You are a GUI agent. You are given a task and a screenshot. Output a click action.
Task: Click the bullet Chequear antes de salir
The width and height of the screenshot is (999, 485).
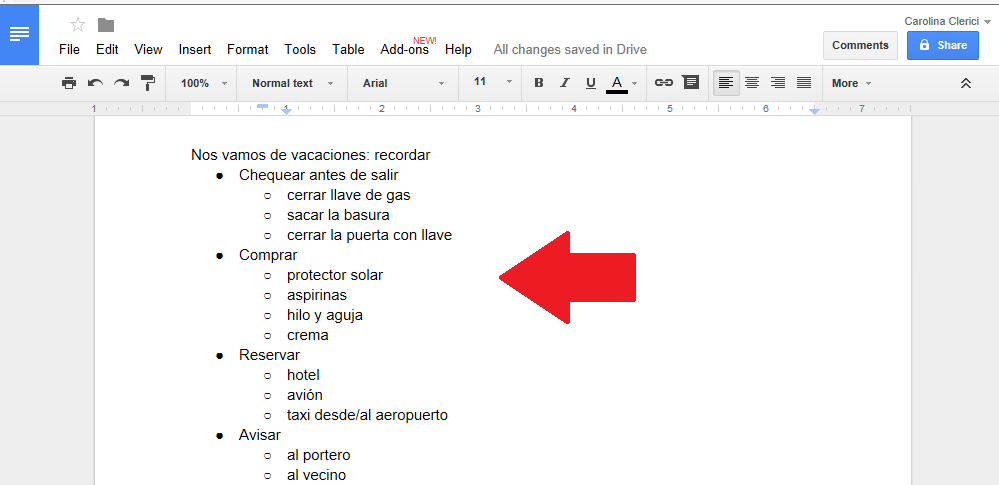tap(319, 175)
